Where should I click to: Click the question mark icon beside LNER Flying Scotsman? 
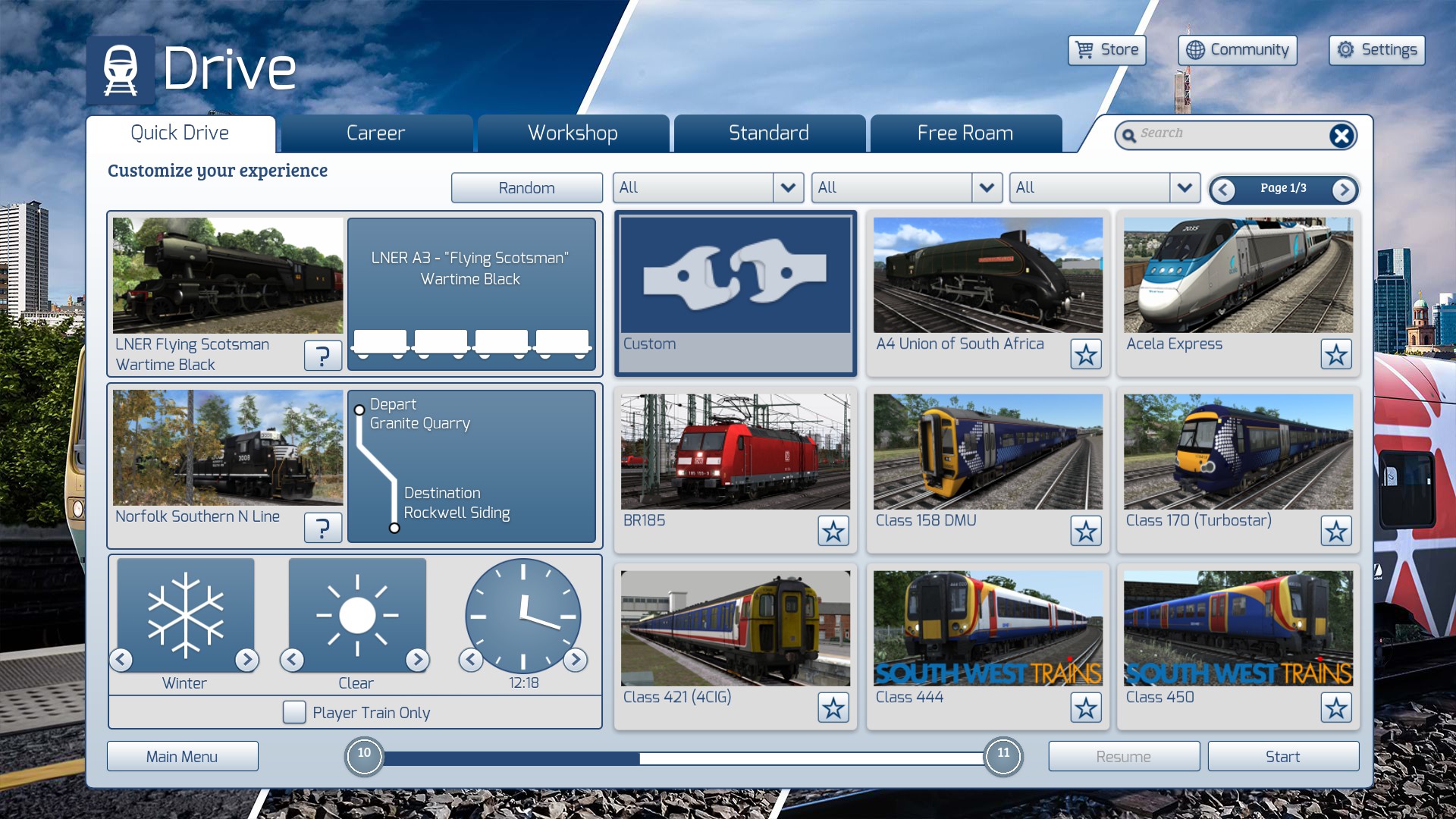(322, 355)
